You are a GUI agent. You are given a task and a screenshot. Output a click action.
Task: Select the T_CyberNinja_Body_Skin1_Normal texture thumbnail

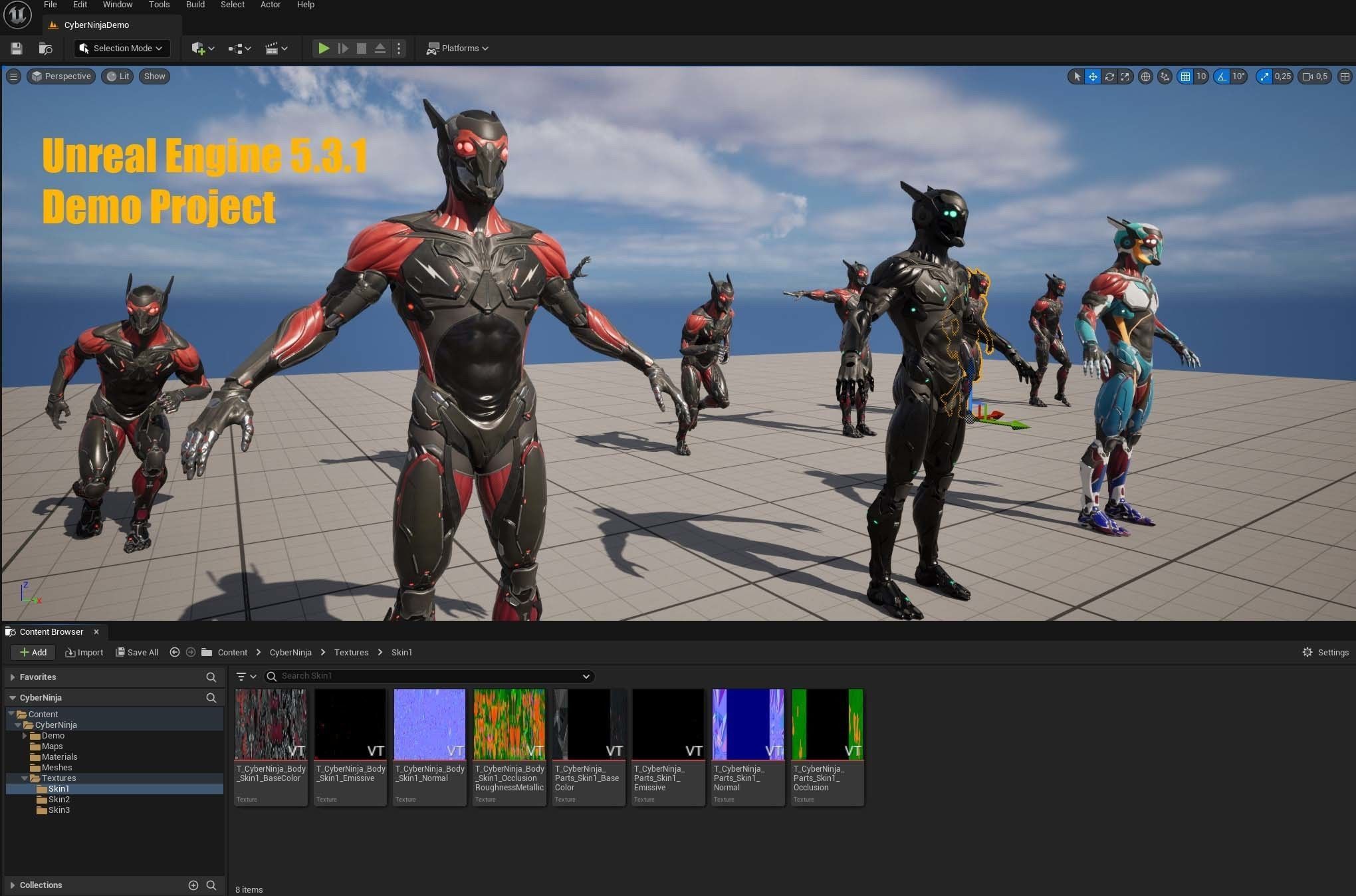[429, 725]
